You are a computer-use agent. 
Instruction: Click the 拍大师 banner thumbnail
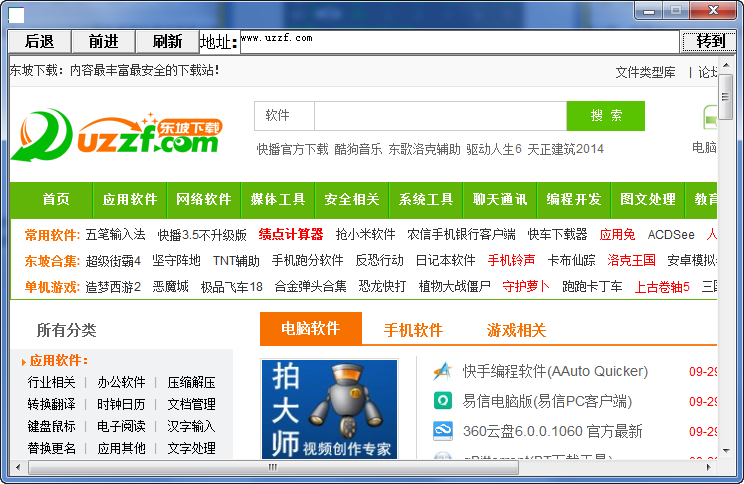point(329,409)
